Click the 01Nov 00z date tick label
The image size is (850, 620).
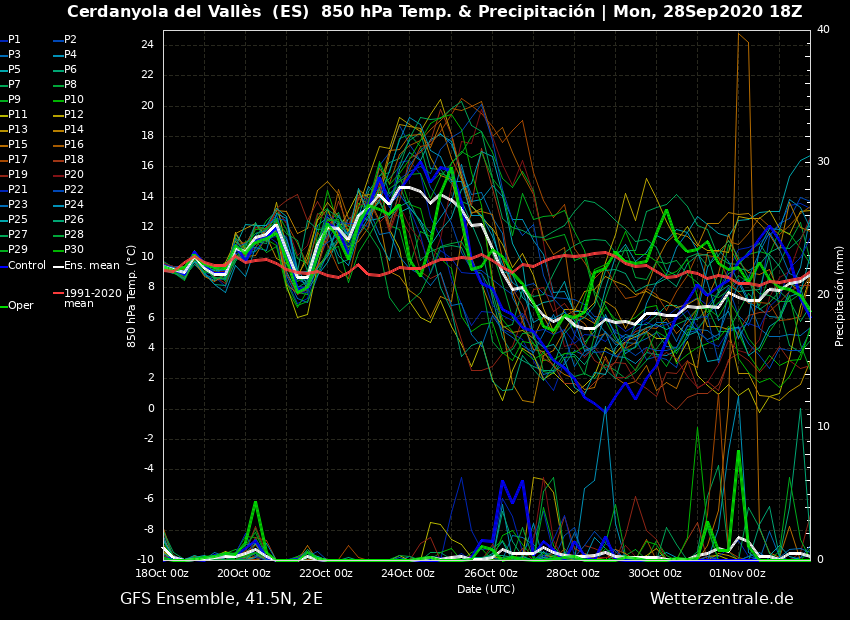(737, 574)
